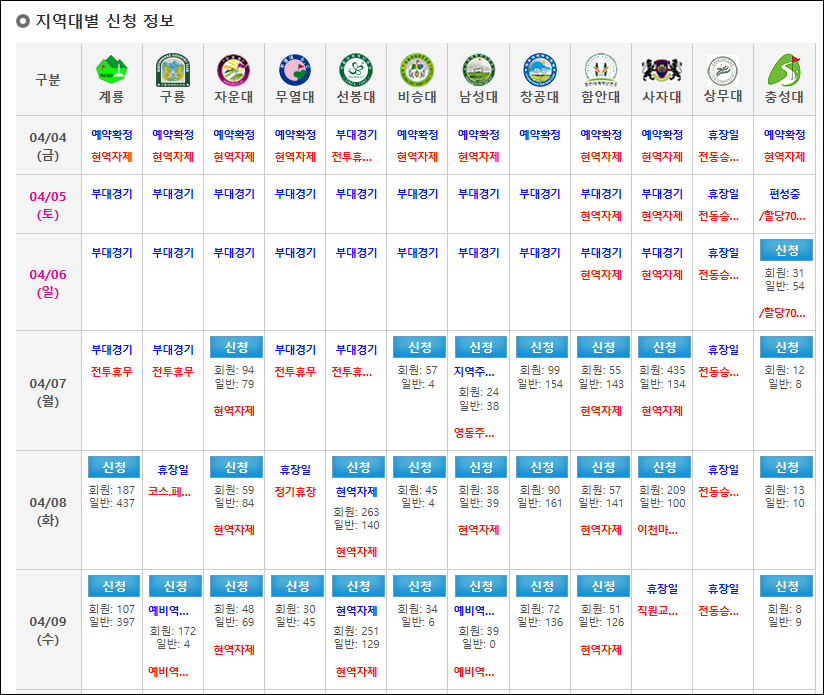This screenshot has height=695, width=824.
Task: Click the 함안대 course logo
Action: [x=601, y=70]
